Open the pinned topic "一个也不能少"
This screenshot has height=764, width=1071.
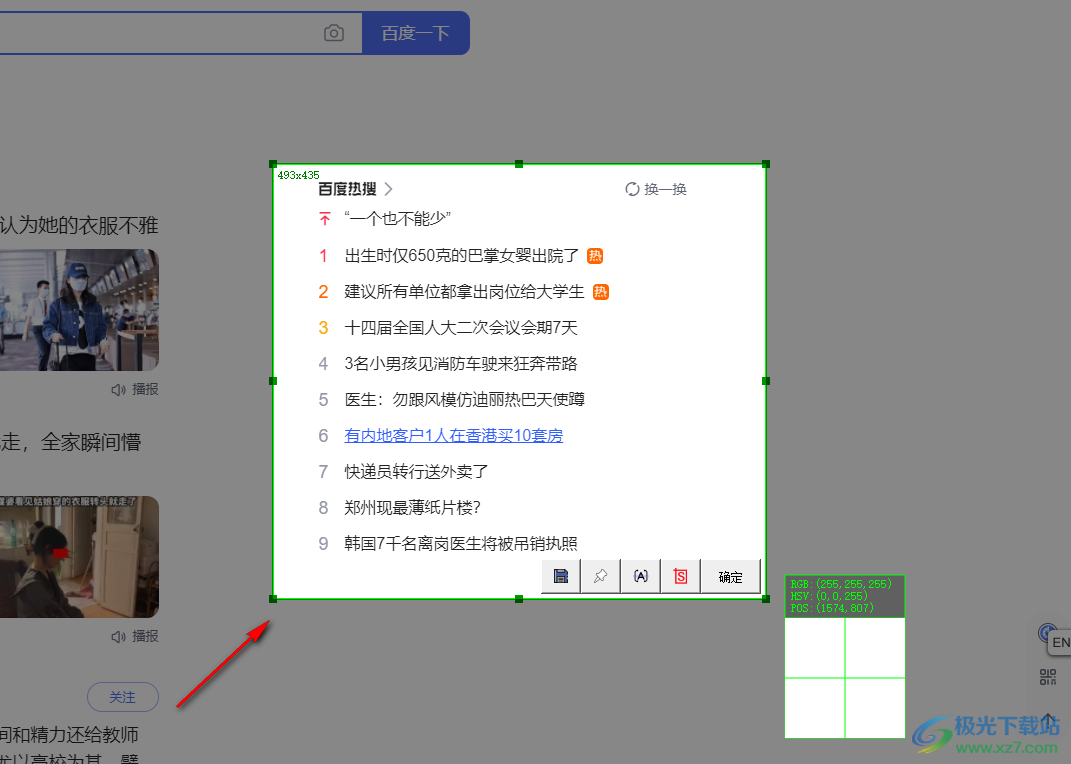(398, 218)
